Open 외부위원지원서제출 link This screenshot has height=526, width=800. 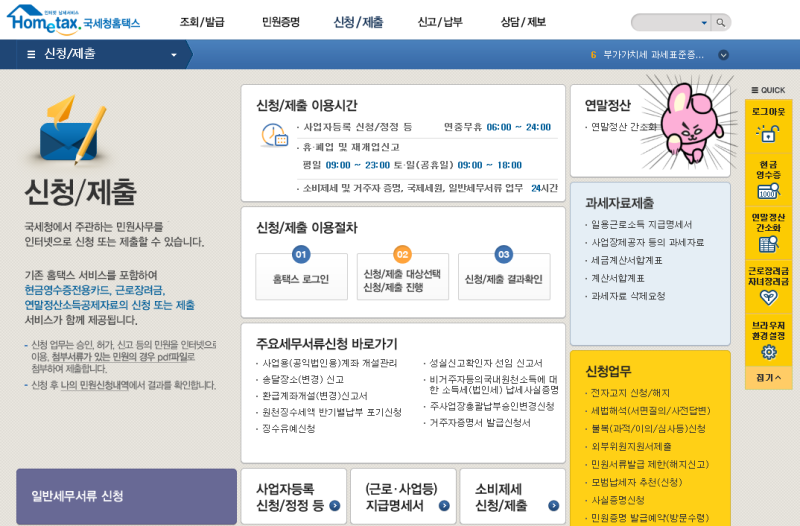[x=631, y=446]
